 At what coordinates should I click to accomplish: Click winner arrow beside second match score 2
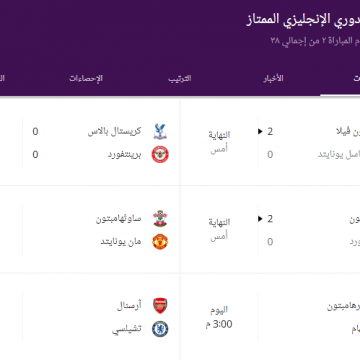coord(260,219)
